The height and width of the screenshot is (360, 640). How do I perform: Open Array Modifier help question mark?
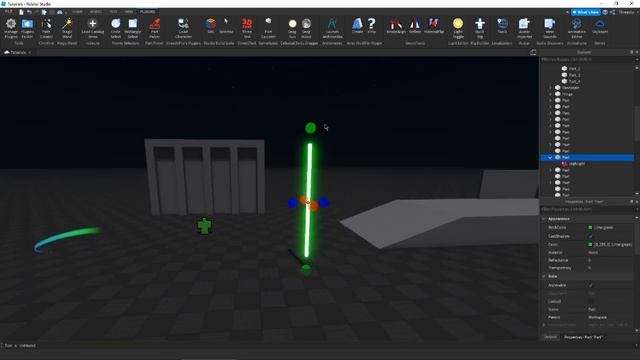click(x=371, y=24)
